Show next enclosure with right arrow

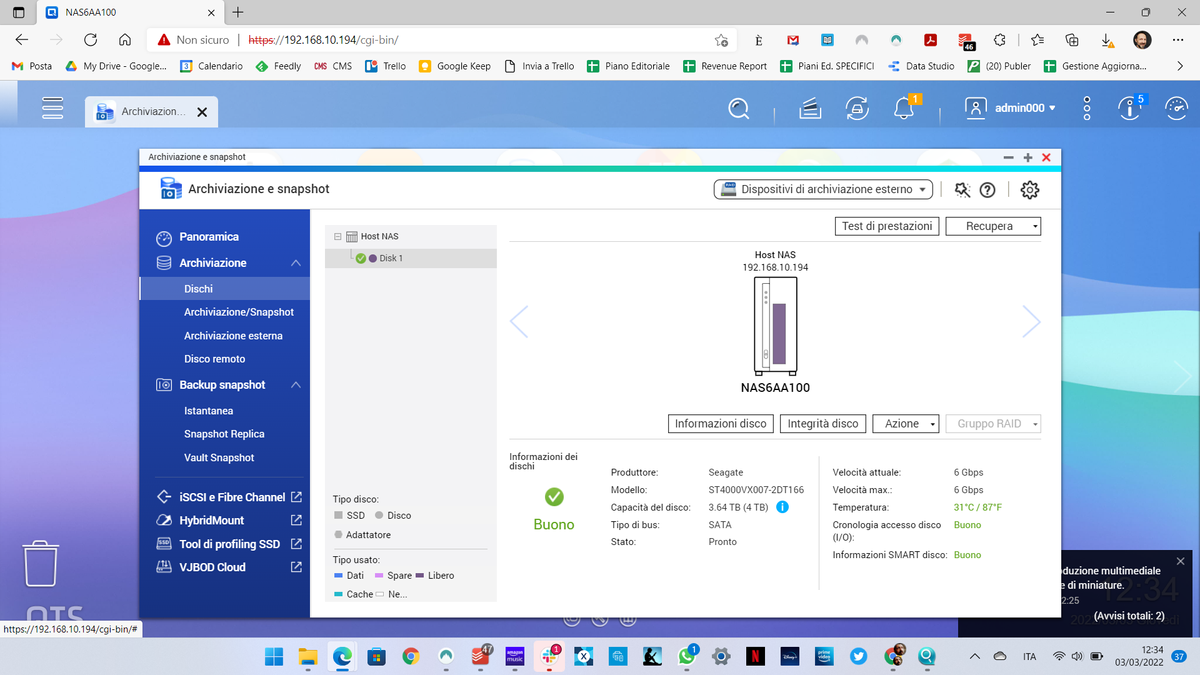pyautogui.click(x=1031, y=321)
